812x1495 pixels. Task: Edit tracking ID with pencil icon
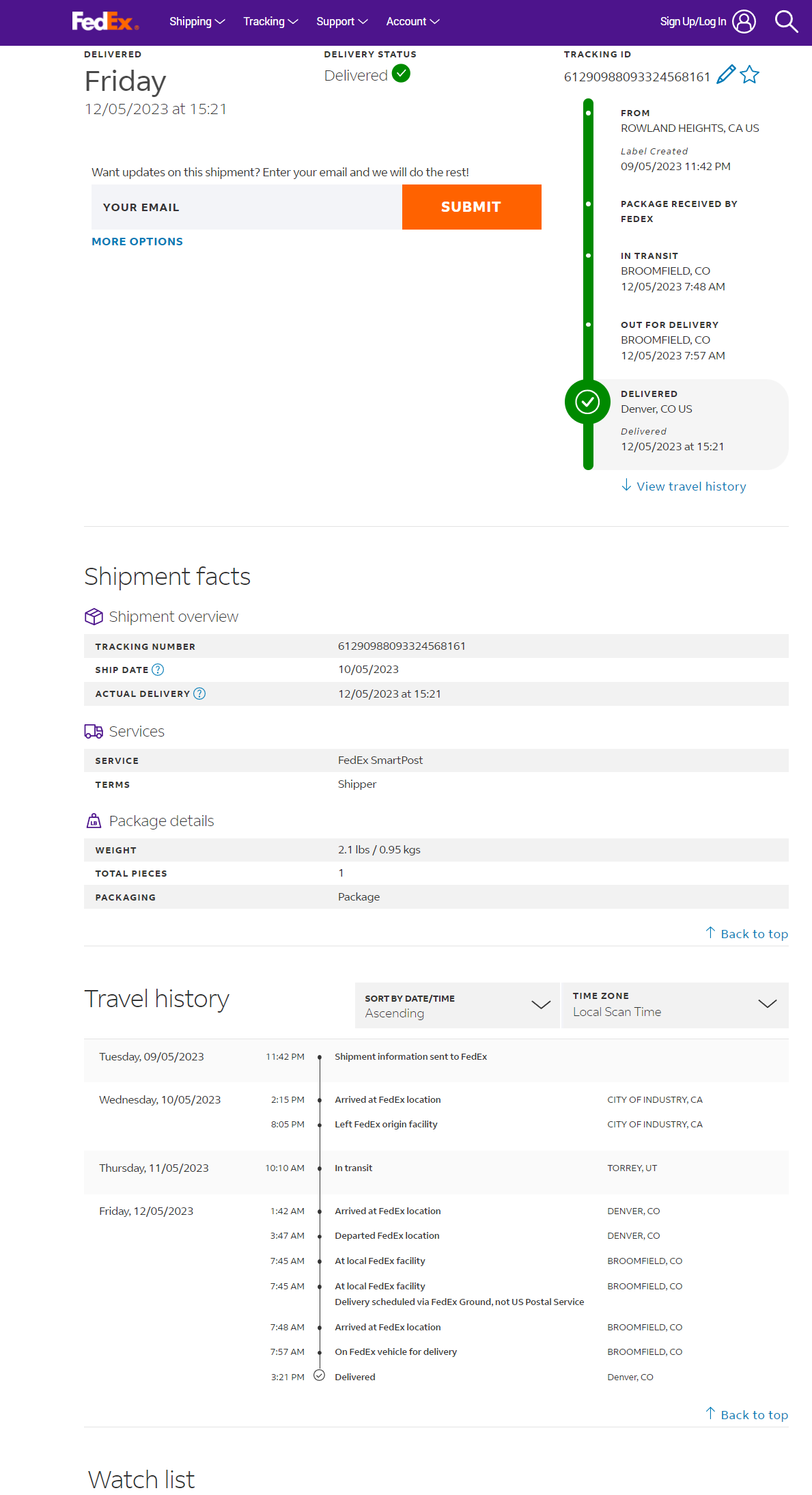coord(726,74)
